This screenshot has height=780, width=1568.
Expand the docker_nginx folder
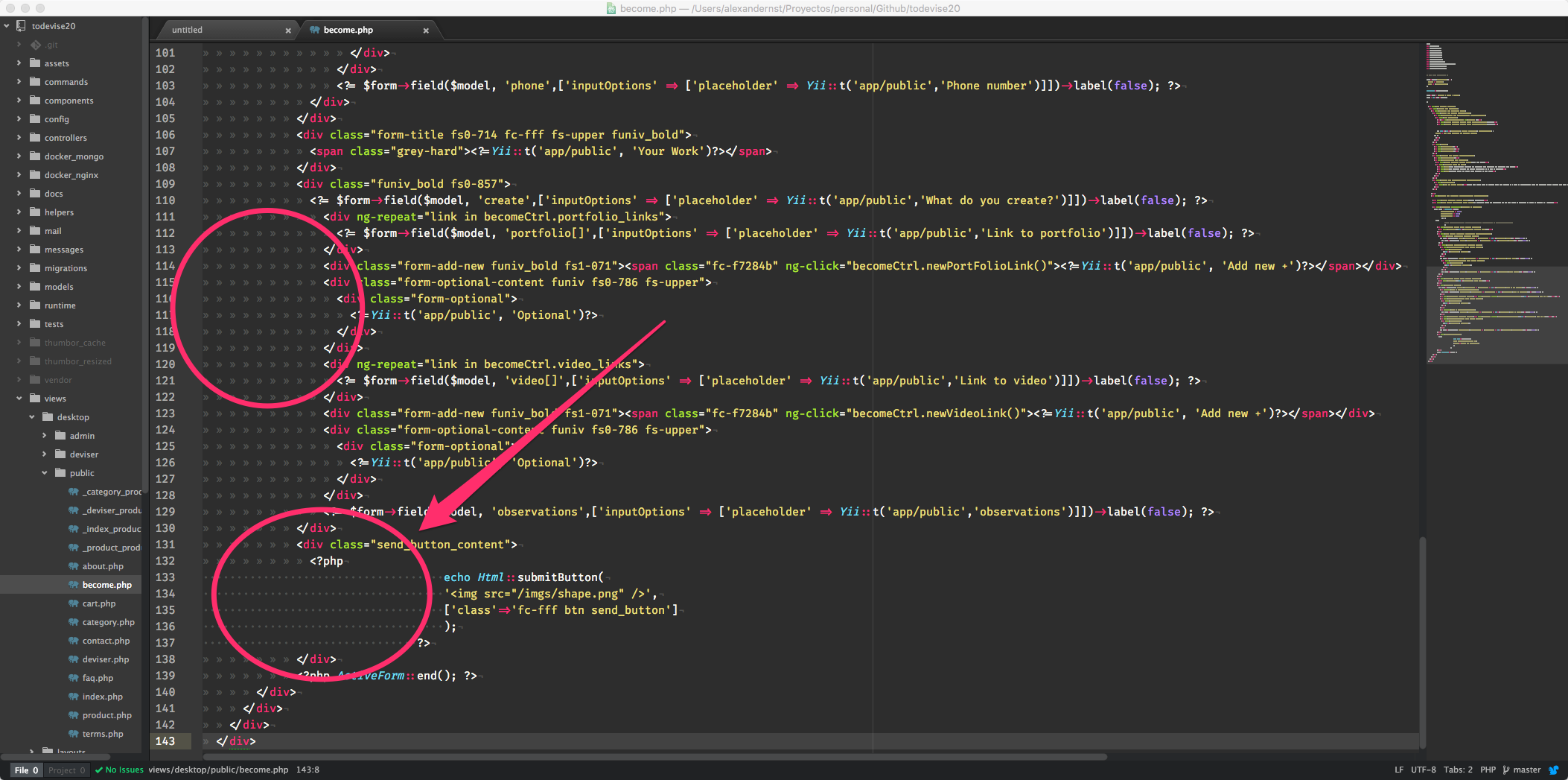(x=19, y=175)
